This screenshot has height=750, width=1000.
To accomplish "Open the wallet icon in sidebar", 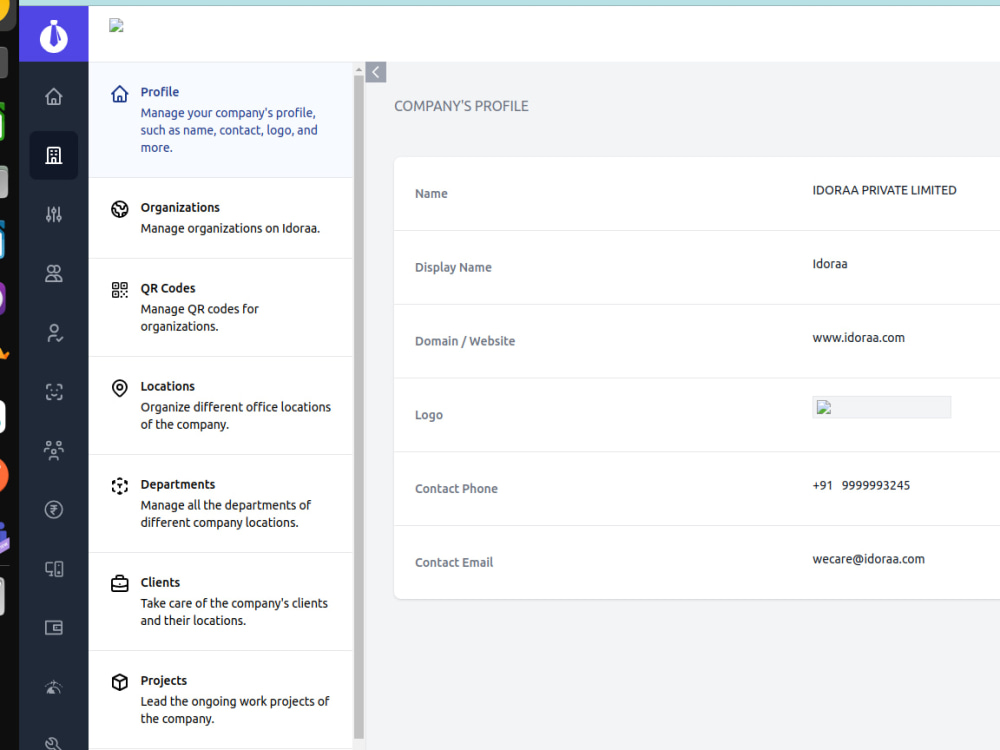I will [54, 628].
